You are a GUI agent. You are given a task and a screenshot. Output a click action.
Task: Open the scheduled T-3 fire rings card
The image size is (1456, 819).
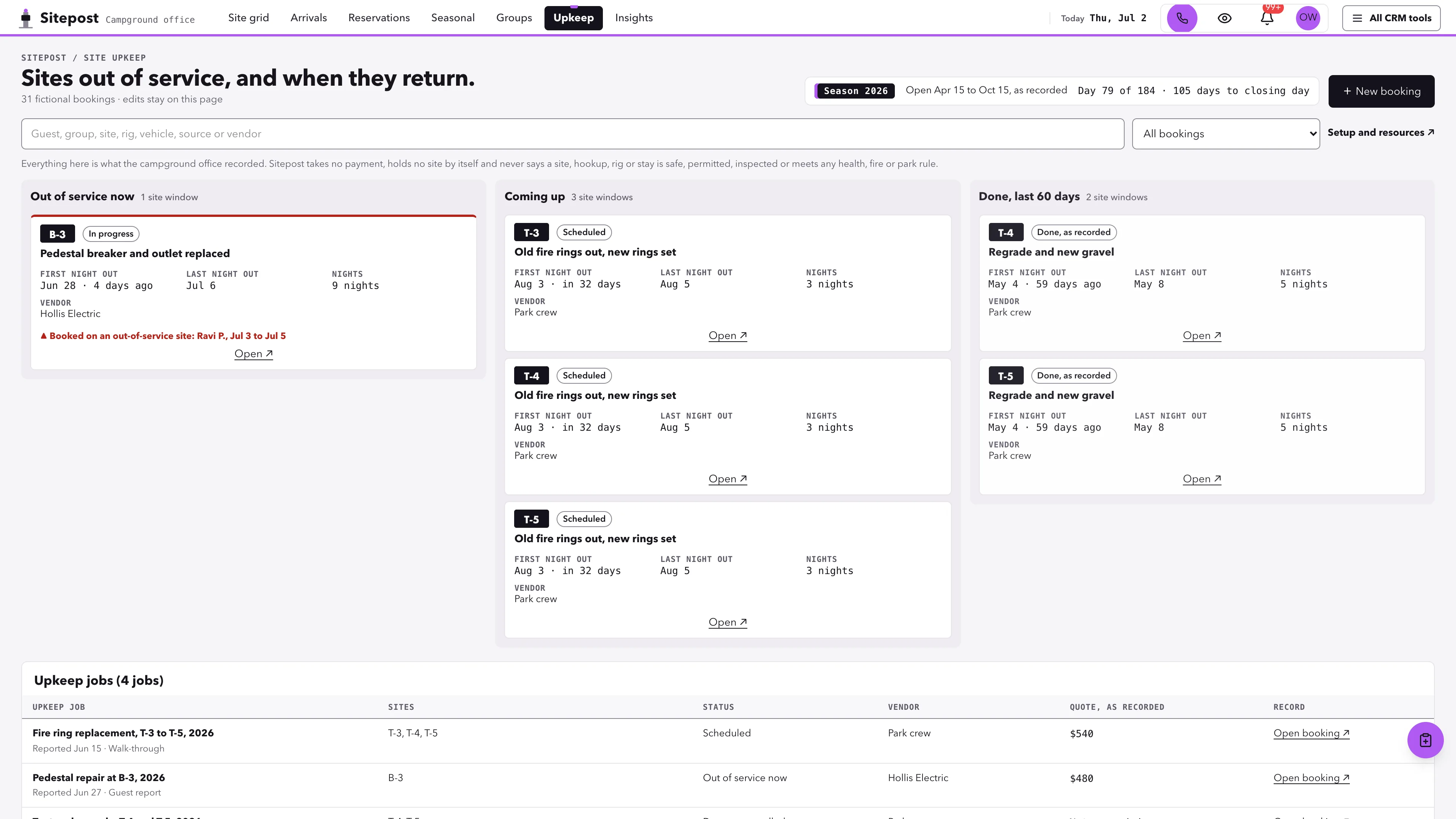[x=728, y=336]
